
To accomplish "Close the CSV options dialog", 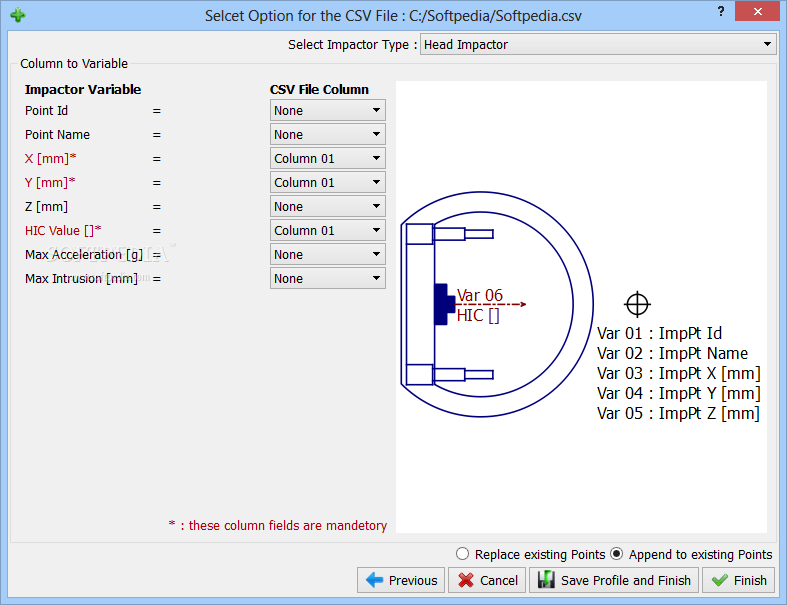I will pos(757,11).
